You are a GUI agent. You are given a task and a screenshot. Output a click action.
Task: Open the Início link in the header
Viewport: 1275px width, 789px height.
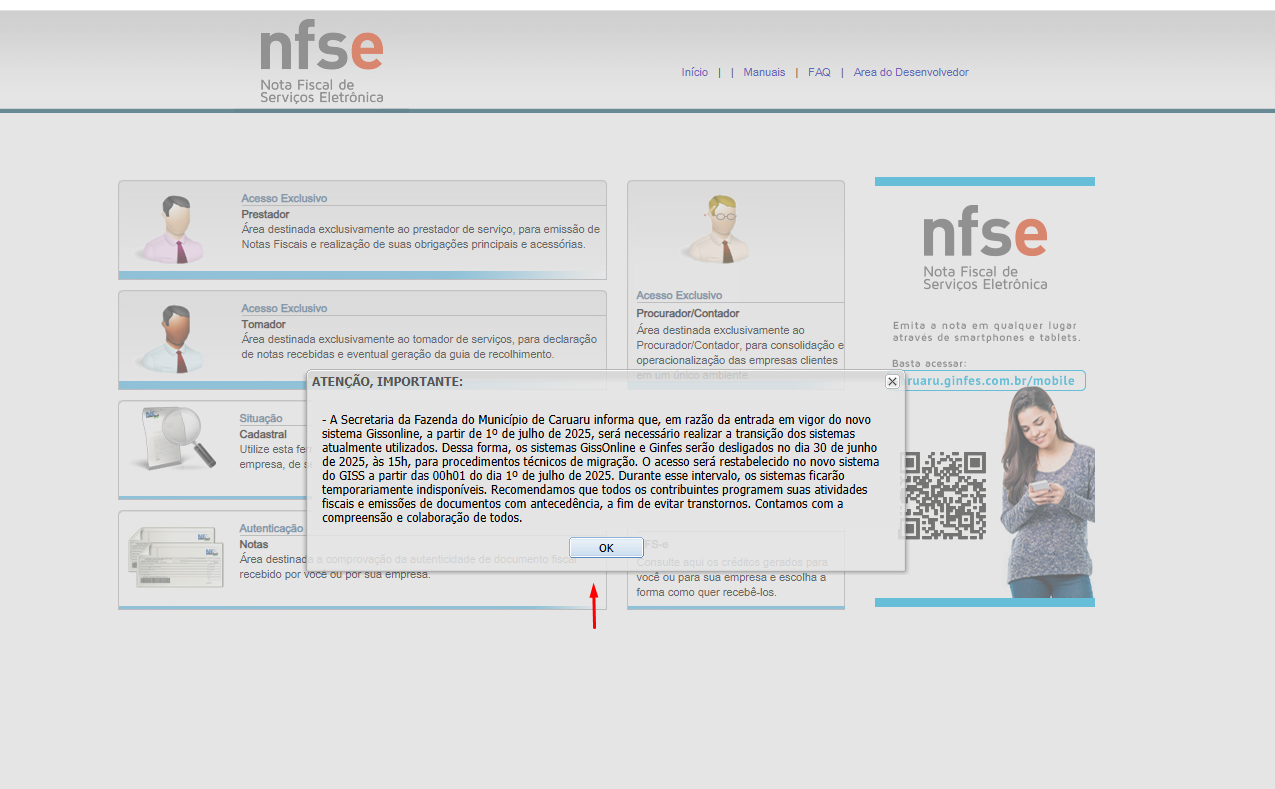click(x=695, y=72)
